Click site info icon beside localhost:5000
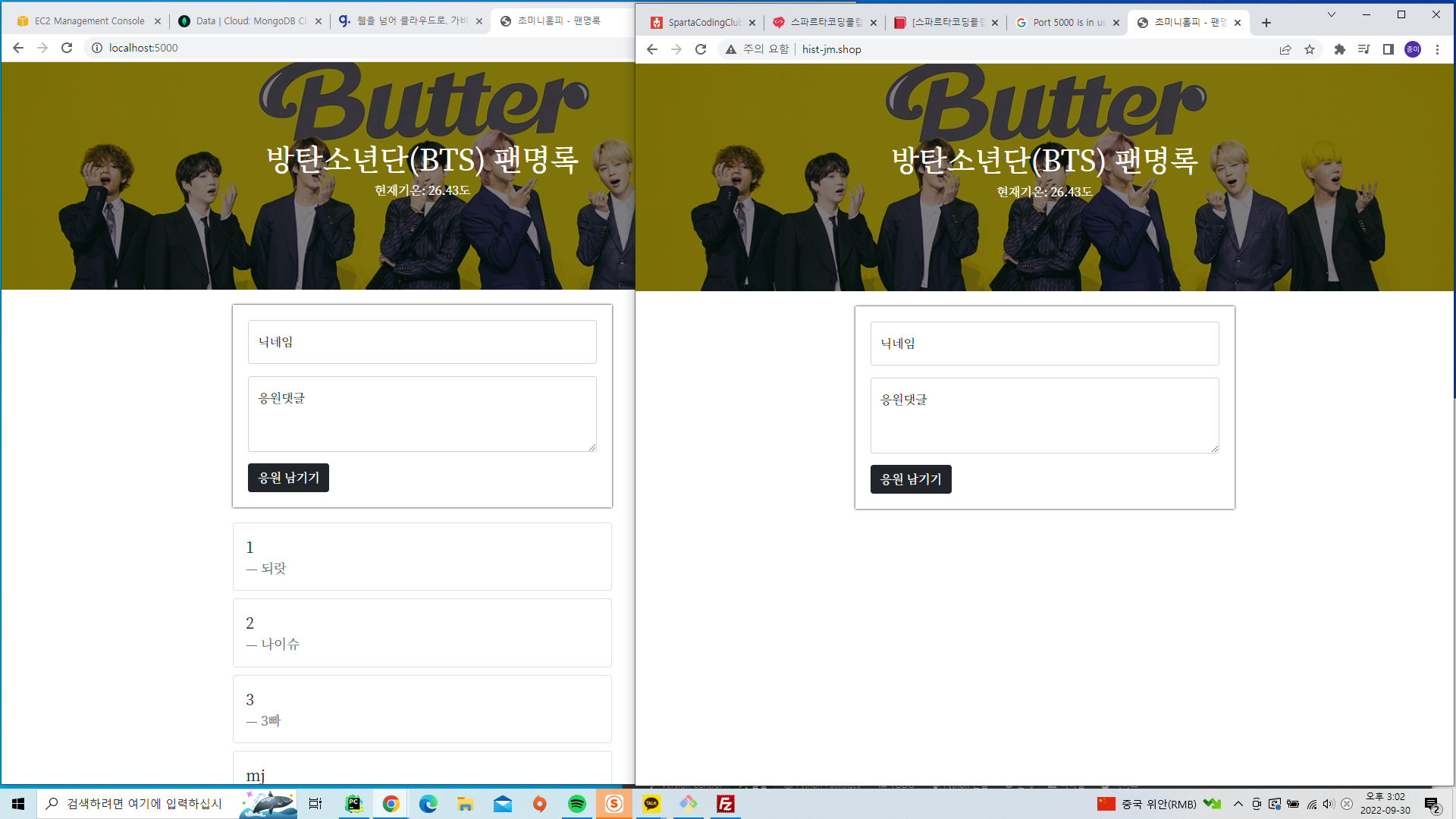1456x819 pixels. pyautogui.click(x=97, y=48)
